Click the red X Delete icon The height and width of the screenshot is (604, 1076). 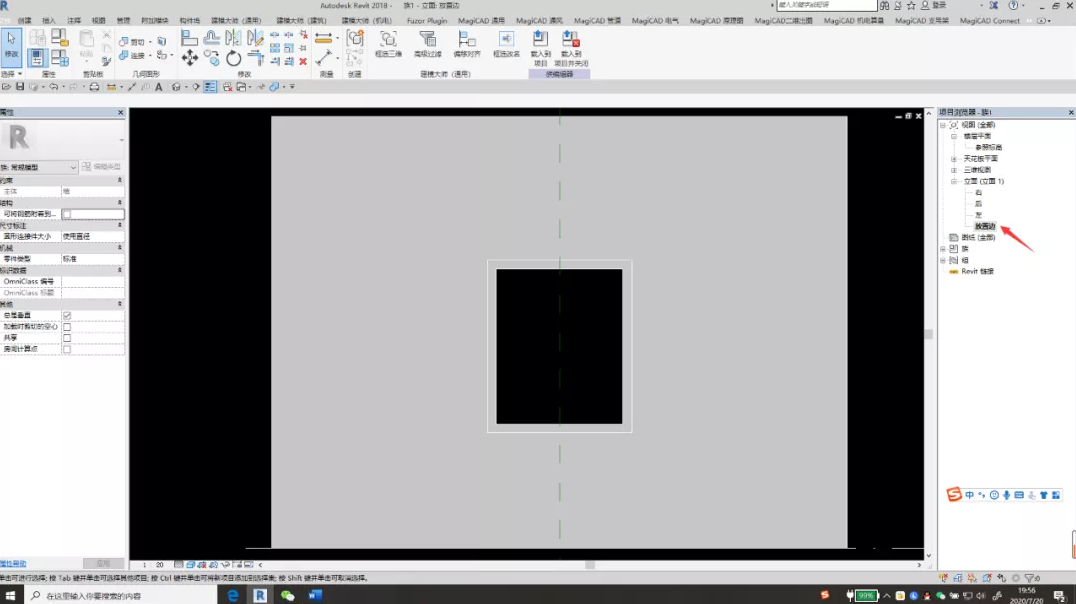point(303,61)
